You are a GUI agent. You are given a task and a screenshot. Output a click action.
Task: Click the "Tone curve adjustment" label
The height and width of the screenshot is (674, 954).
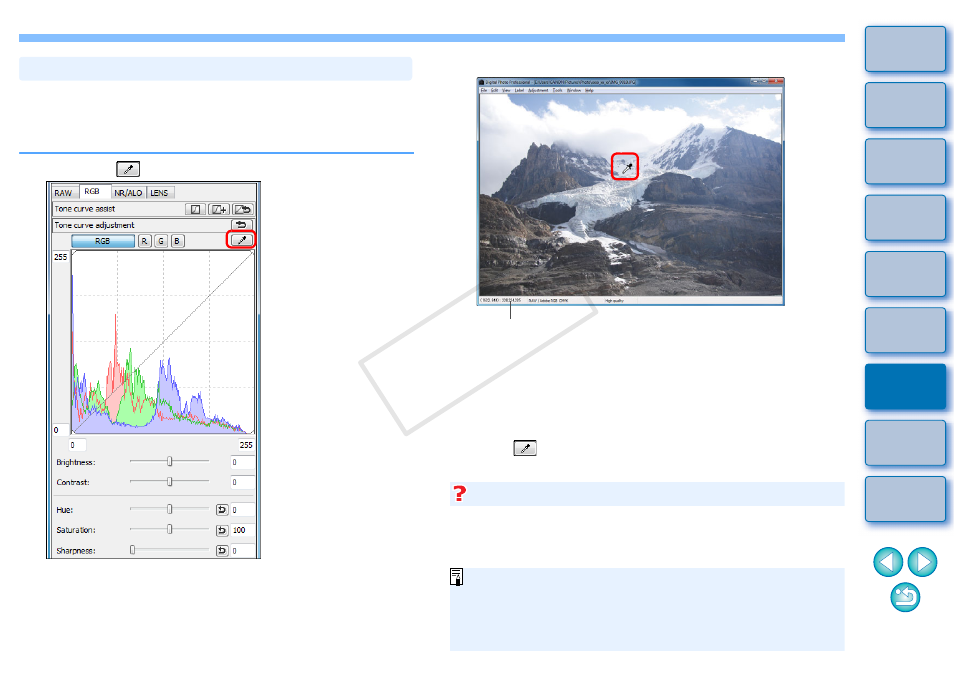[94, 225]
